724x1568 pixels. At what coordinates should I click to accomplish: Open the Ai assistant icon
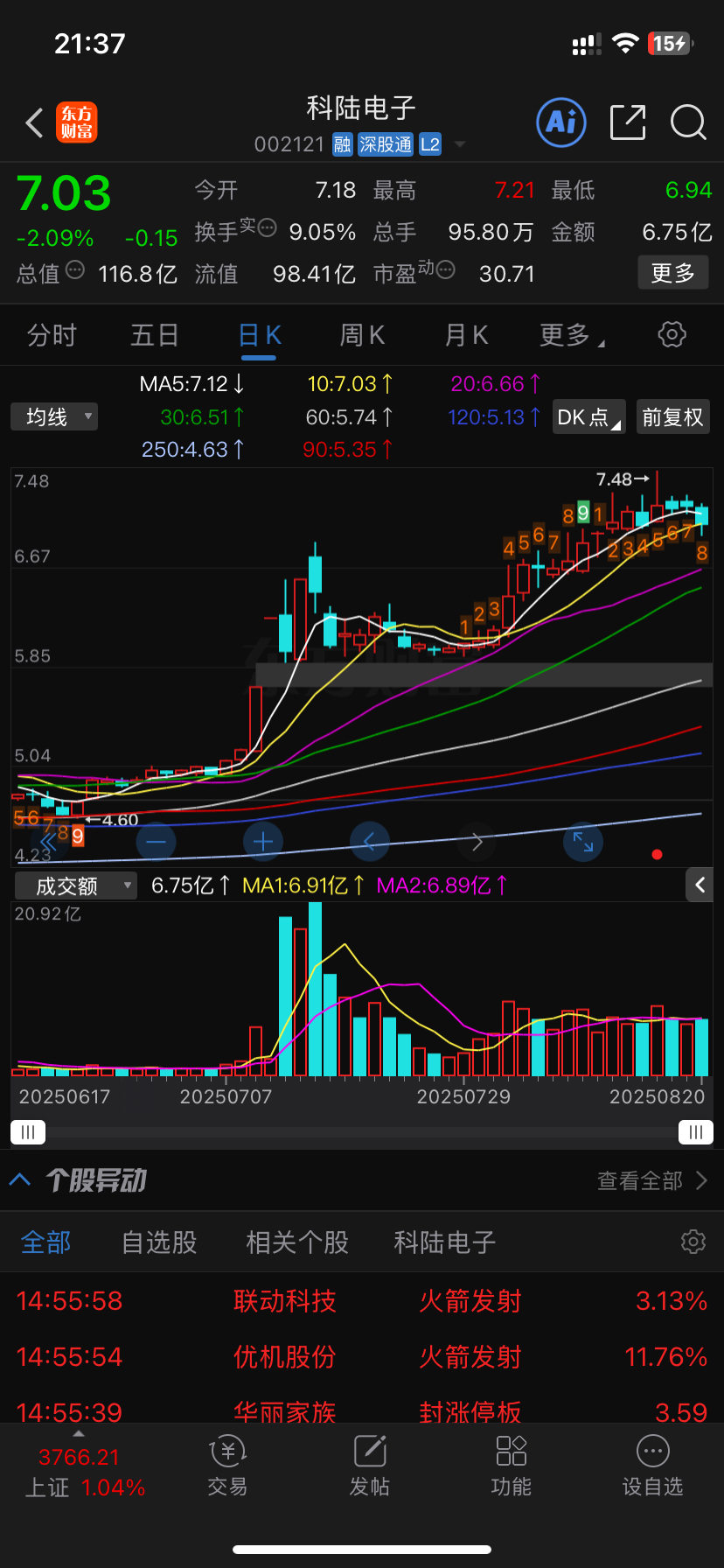pyautogui.click(x=560, y=122)
